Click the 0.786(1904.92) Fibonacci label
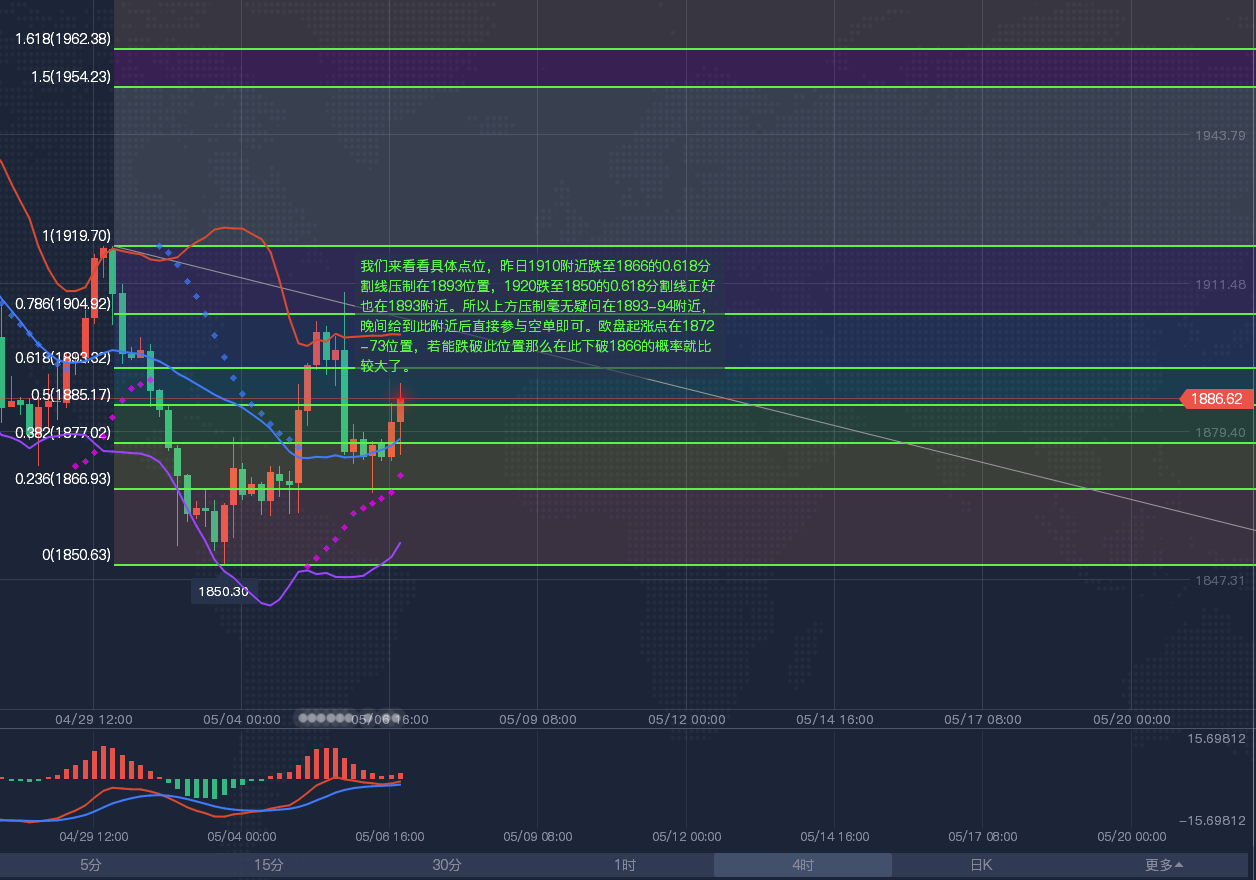The width and height of the screenshot is (1256, 880). coord(62,304)
